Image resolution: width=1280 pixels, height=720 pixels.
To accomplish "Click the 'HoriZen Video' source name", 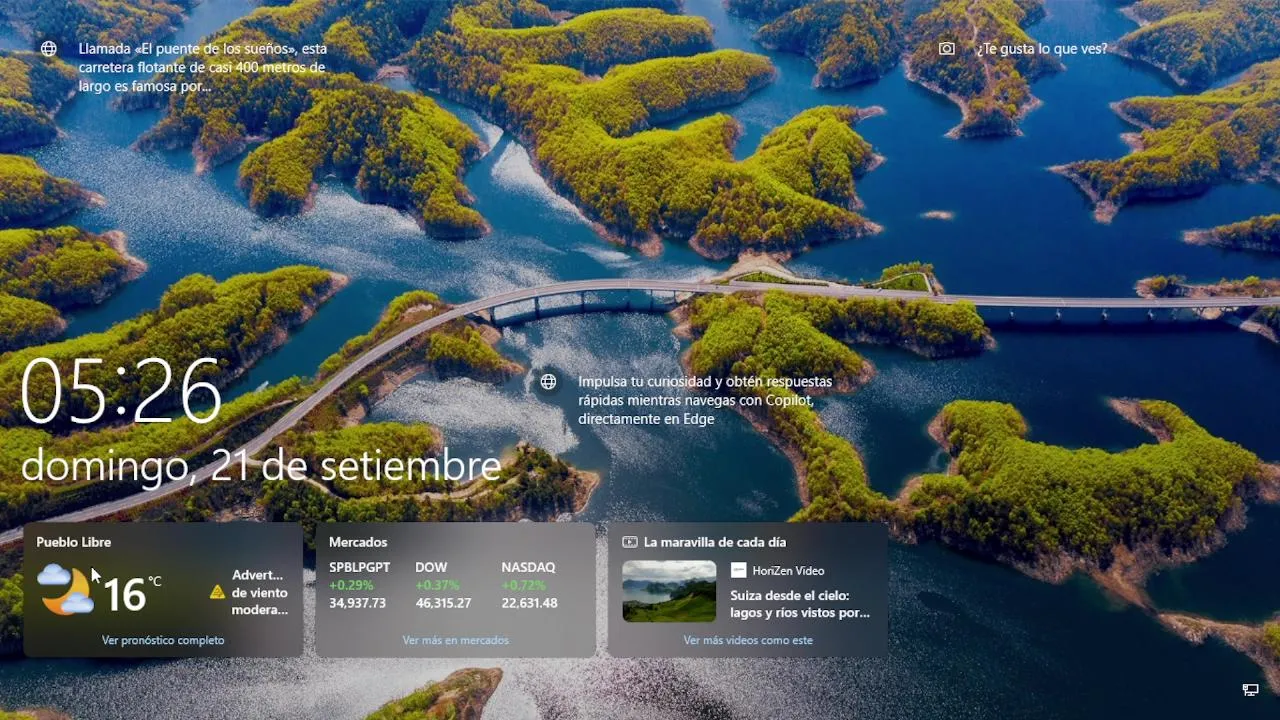I will (788, 570).
